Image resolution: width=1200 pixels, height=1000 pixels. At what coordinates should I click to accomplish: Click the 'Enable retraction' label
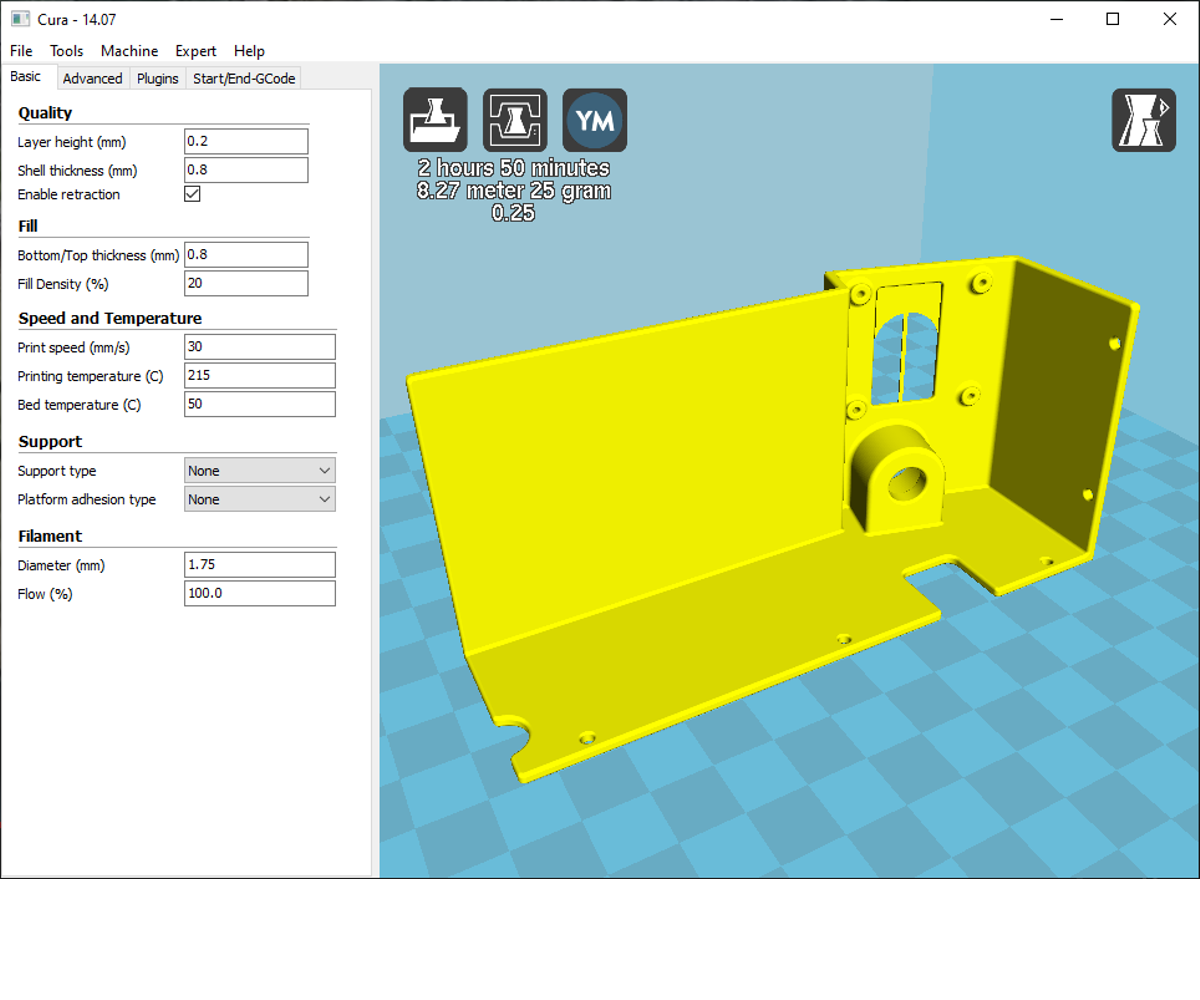(69, 194)
